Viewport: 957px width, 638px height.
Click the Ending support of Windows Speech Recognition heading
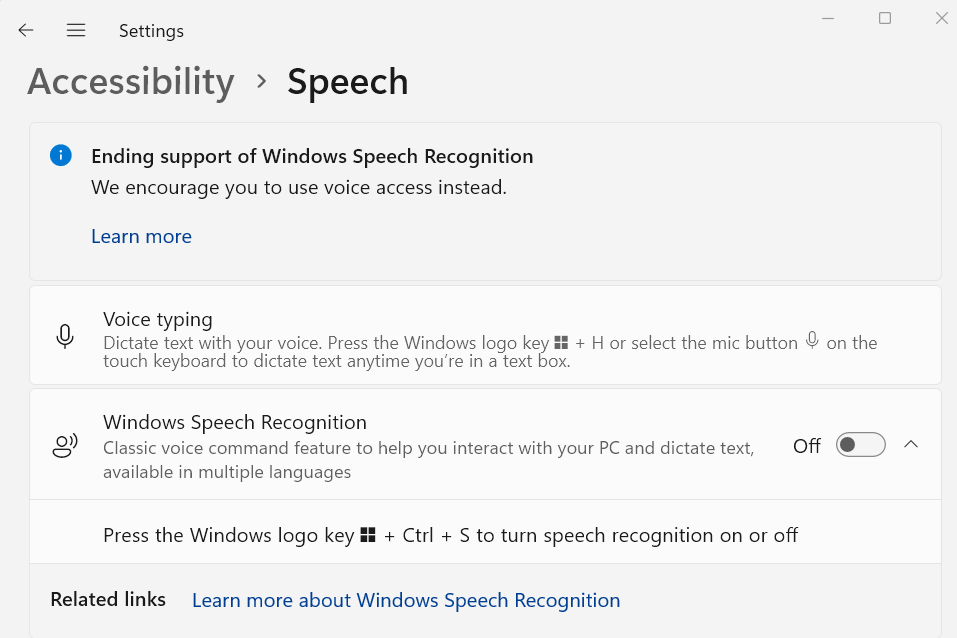tap(312, 156)
